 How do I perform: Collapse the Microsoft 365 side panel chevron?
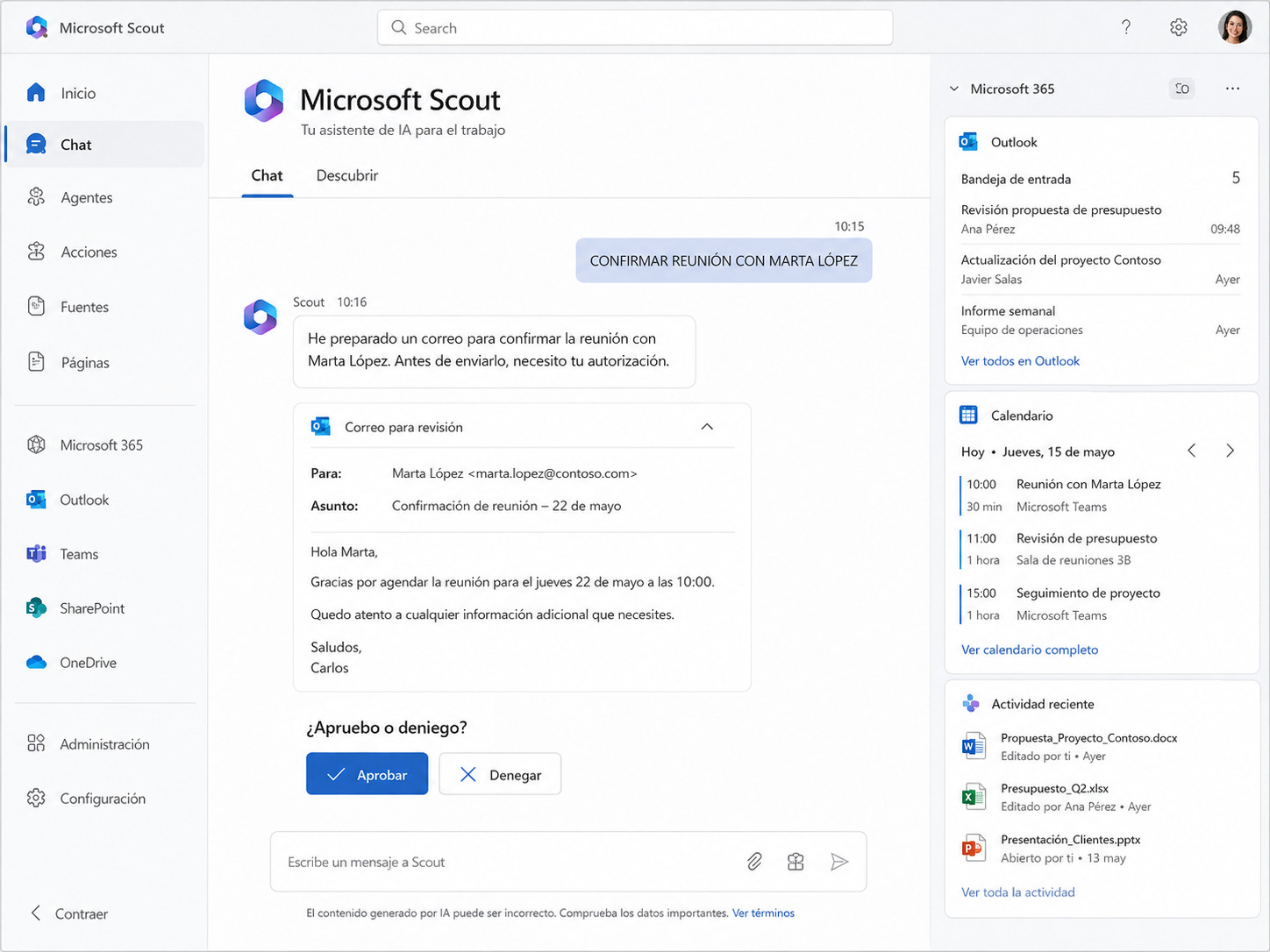pos(954,89)
